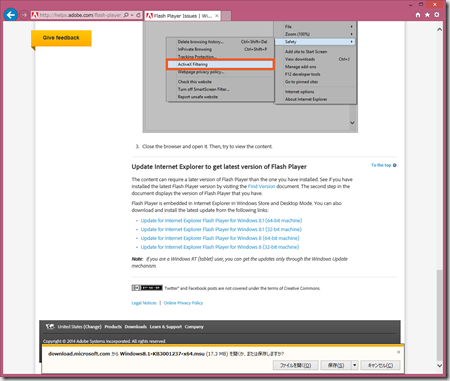The width and height of the screenshot is (450, 381).
Task: Open the Tools gear icon
Action: (x=437, y=15)
